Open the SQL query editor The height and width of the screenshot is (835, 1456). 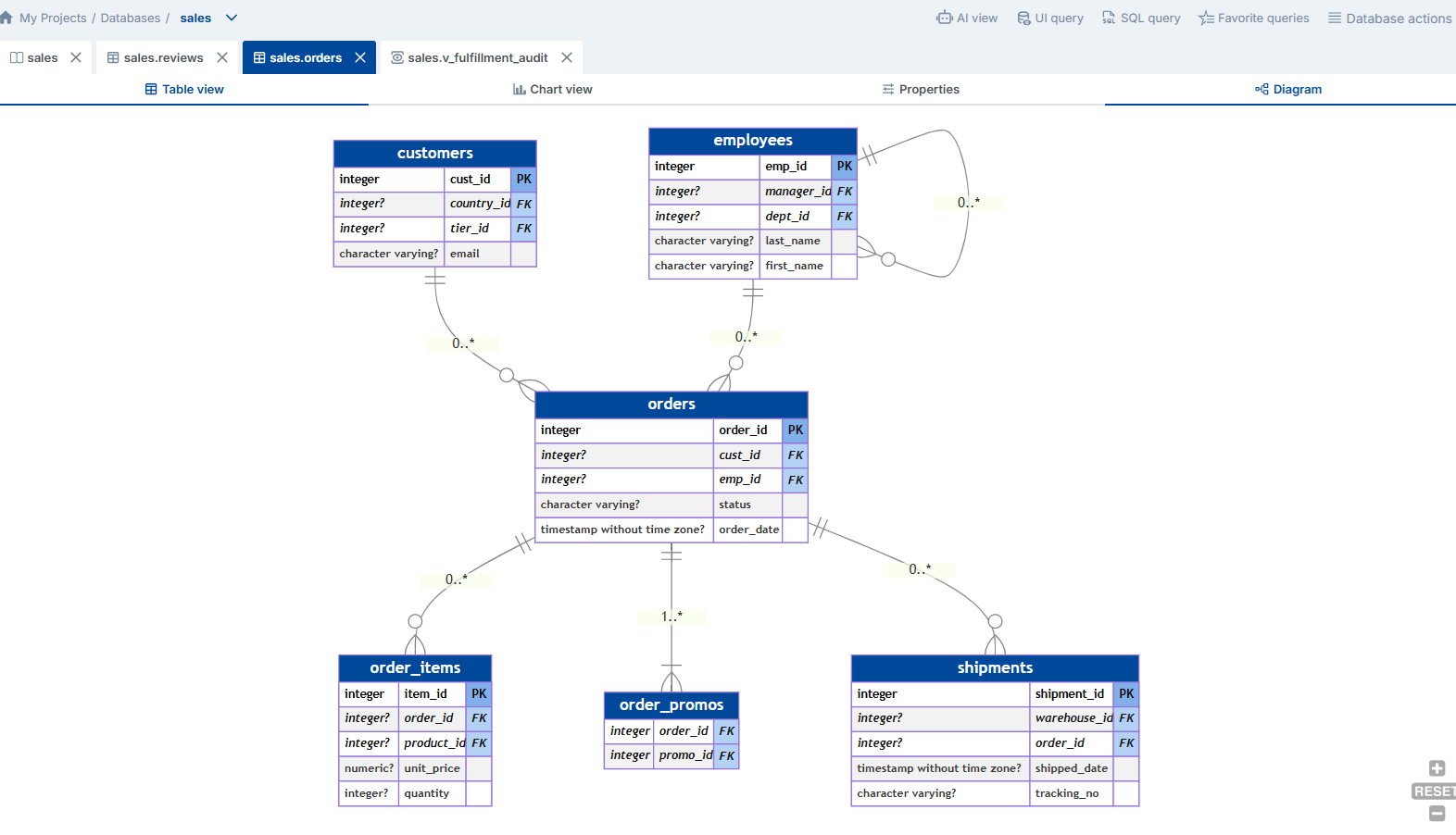pos(1140,18)
